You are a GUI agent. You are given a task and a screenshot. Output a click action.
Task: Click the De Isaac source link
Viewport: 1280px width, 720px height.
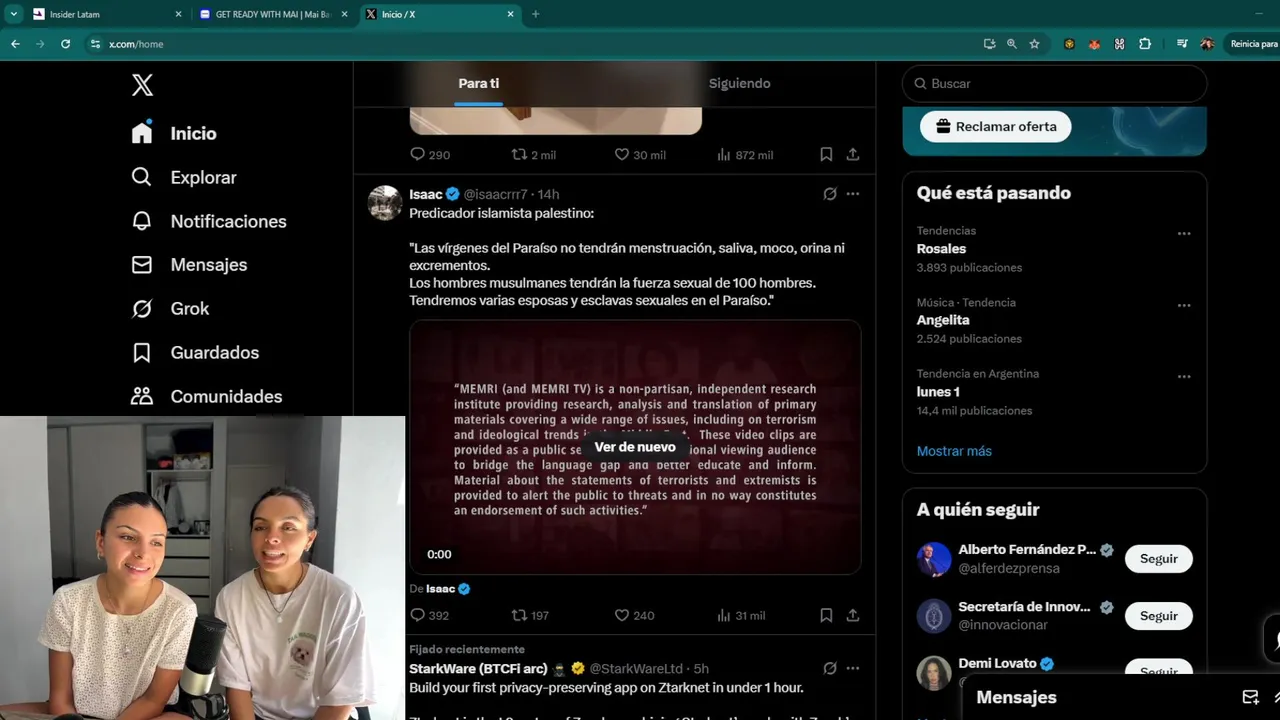440,589
